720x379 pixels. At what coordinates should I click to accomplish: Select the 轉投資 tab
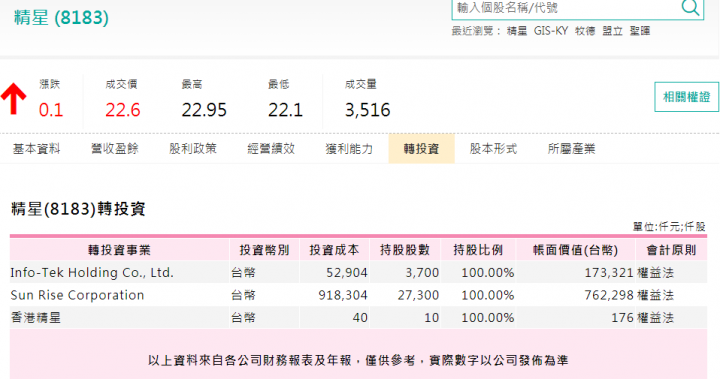pos(422,148)
